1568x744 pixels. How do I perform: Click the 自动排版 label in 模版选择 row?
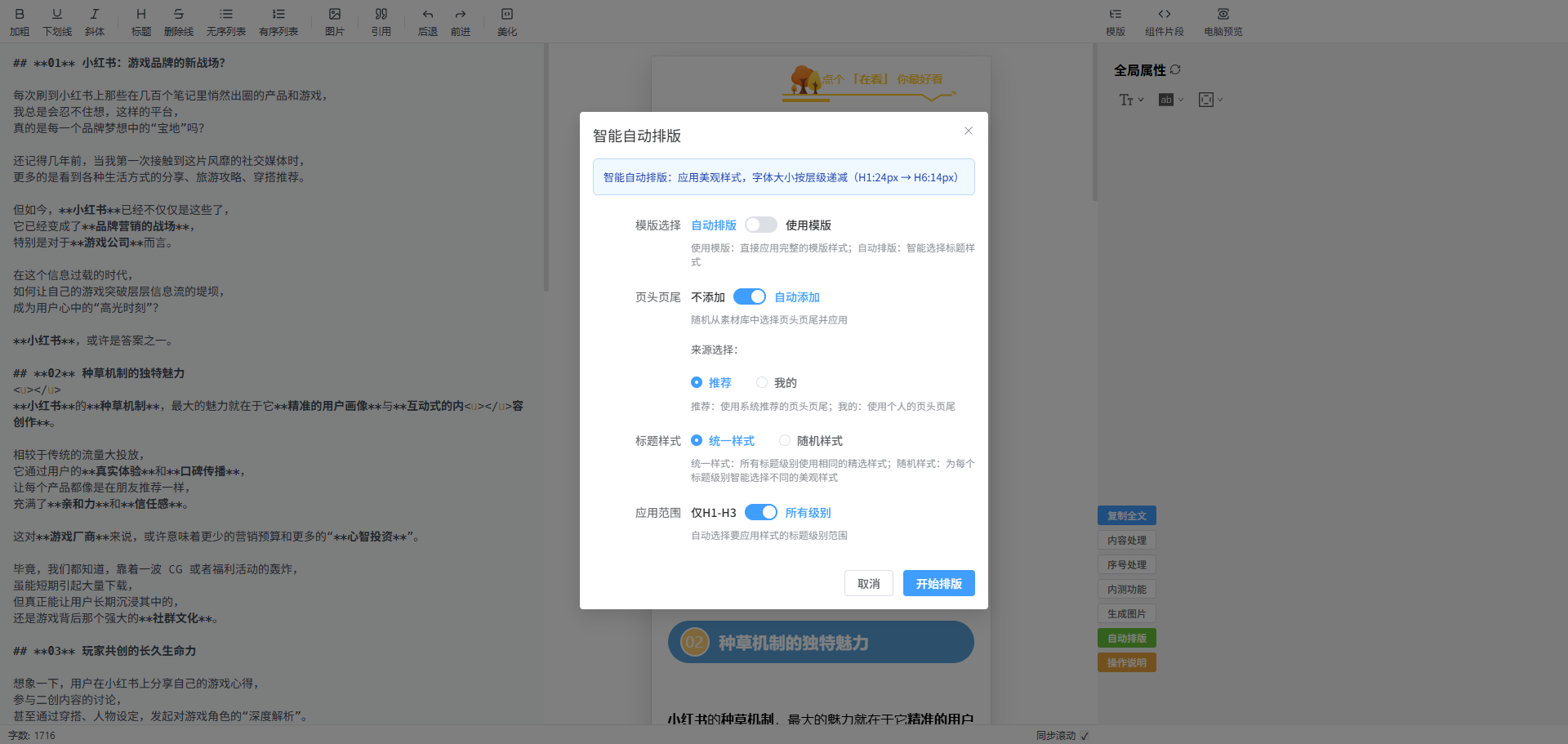point(714,225)
